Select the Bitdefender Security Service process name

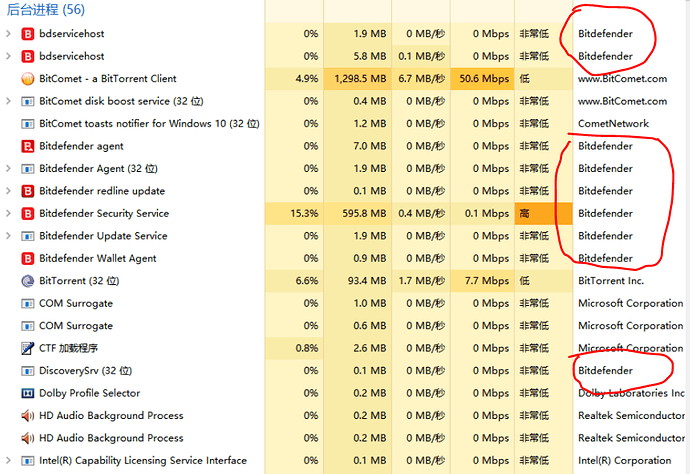pos(104,213)
